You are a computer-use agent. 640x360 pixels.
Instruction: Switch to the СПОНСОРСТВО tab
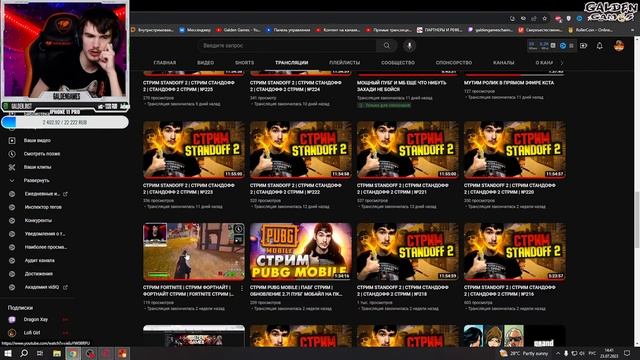[454, 63]
